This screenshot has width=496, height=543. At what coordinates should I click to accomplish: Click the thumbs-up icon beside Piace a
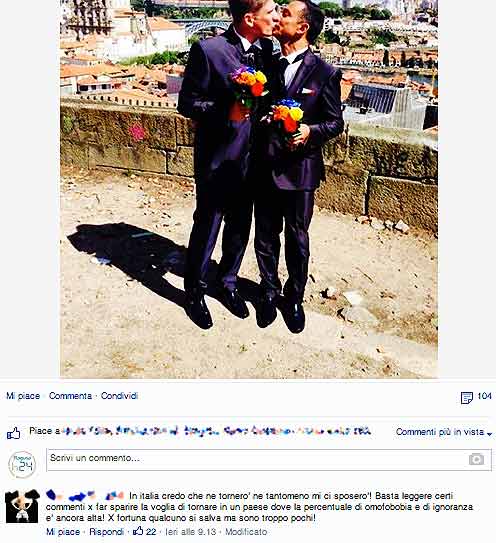coord(14,433)
